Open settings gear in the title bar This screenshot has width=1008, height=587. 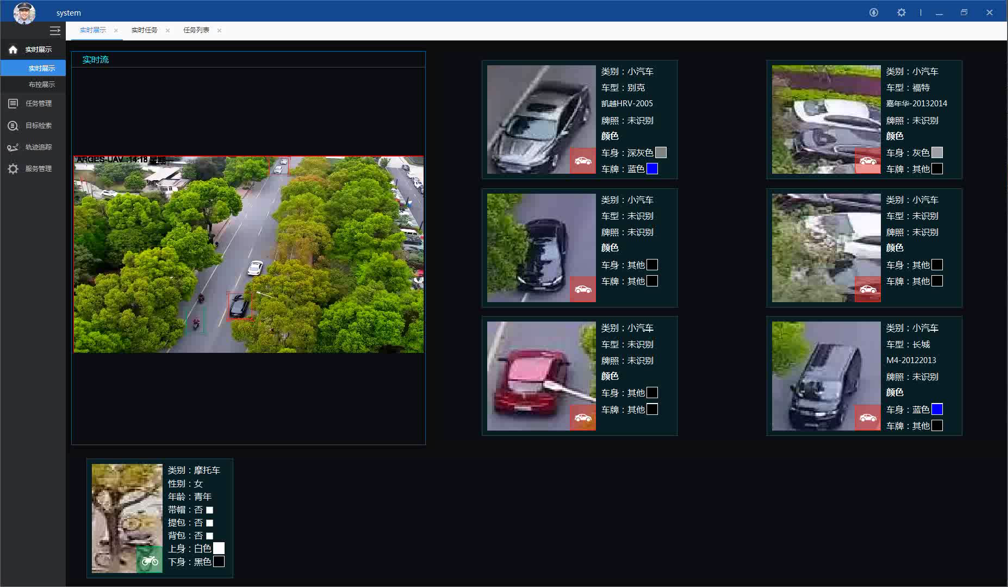click(x=901, y=13)
